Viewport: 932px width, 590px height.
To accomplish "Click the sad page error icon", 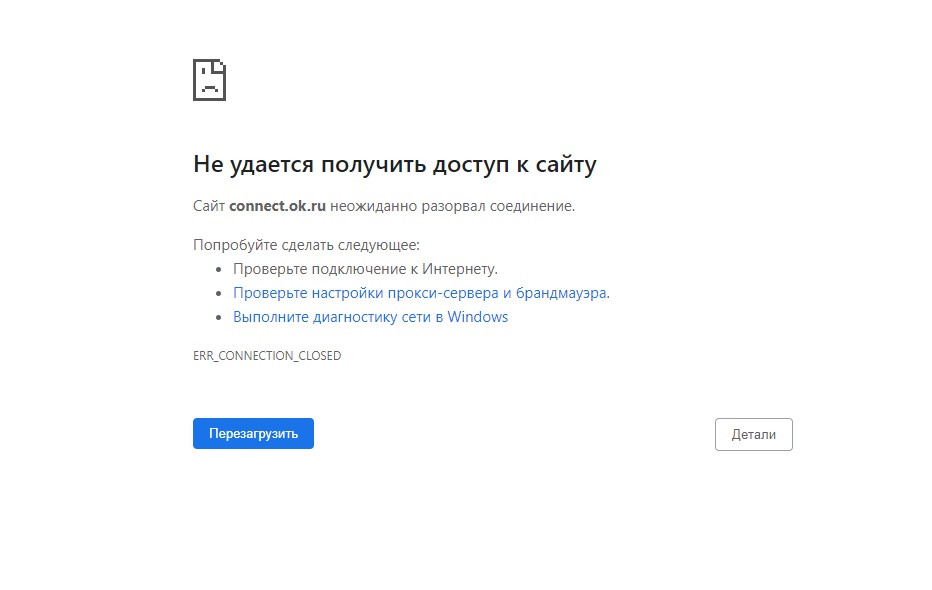I will [x=209, y=80].
